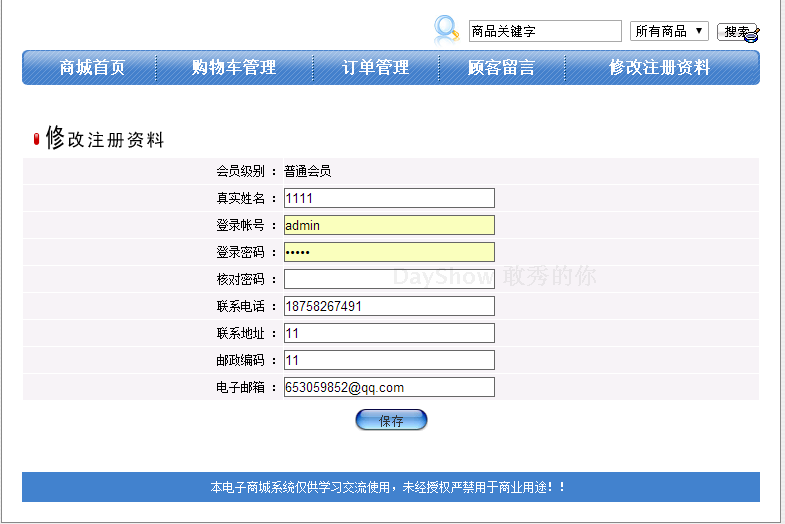
Task: Click the 保存 save button
Action: click(391, 420)
